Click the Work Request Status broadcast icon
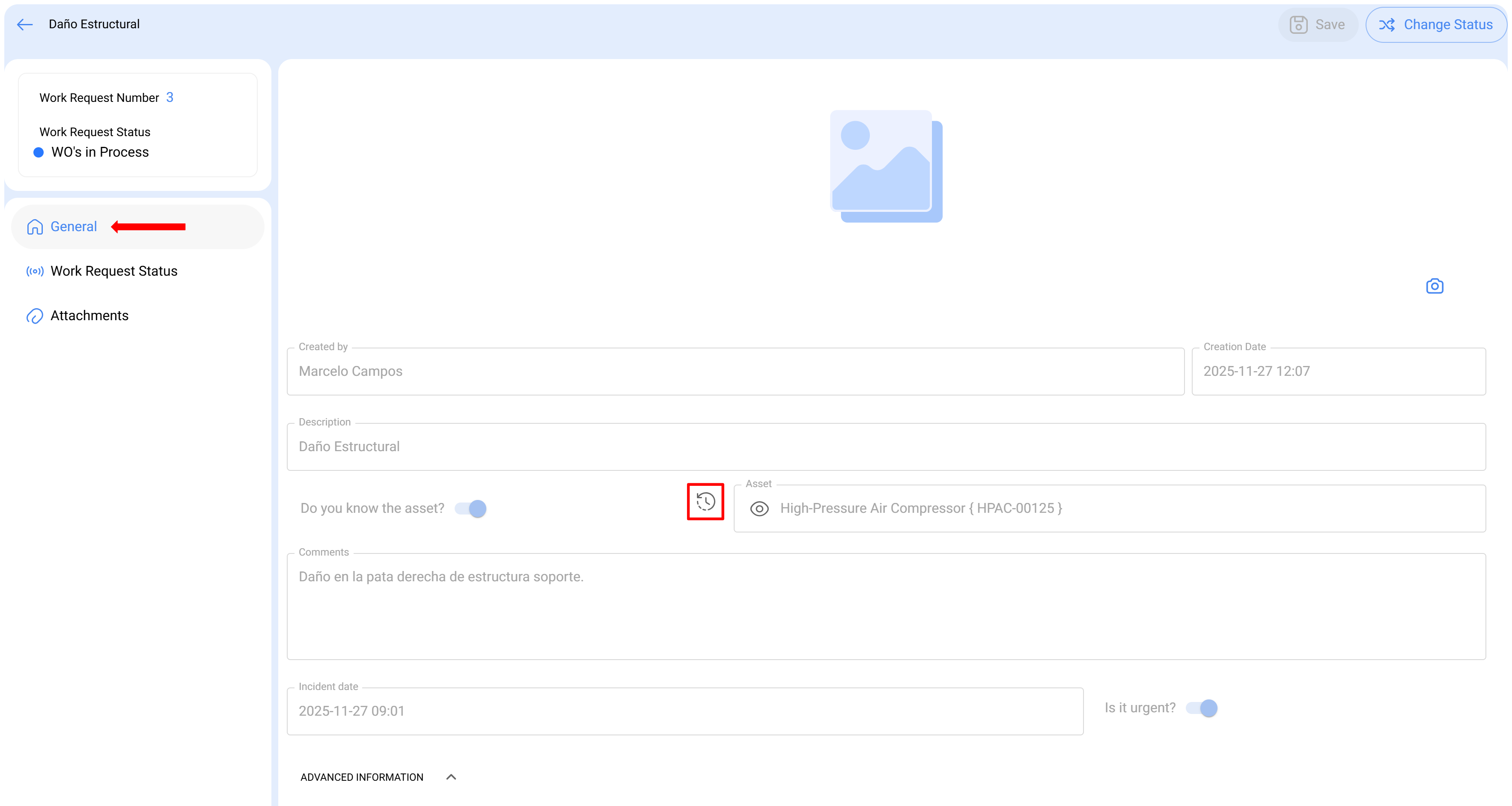The height and width of the screenshot is (806, 1512). (35, 271)
